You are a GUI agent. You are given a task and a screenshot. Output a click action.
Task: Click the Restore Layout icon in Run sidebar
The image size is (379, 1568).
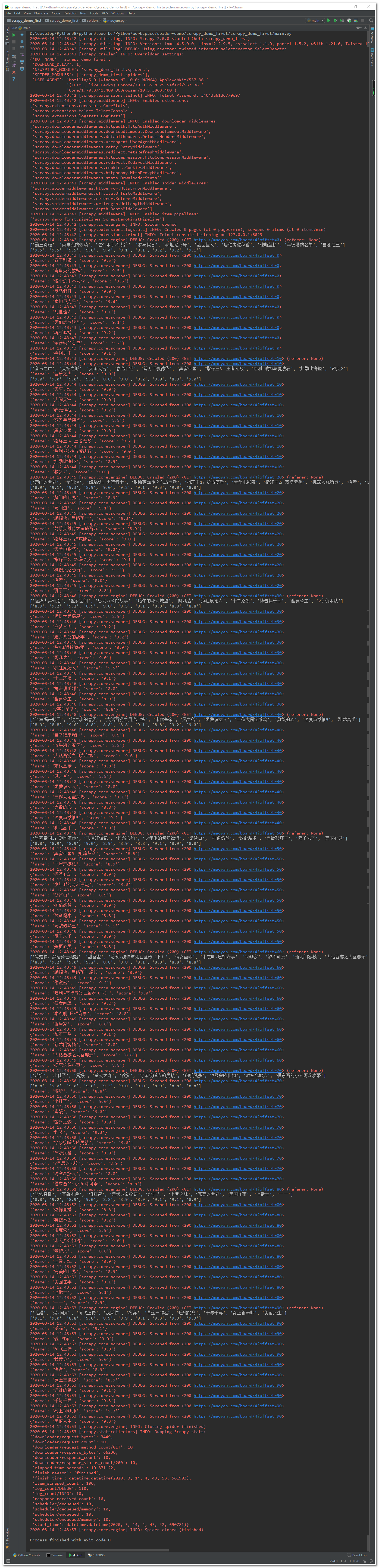pyautogui.click(x=14, y=57)
